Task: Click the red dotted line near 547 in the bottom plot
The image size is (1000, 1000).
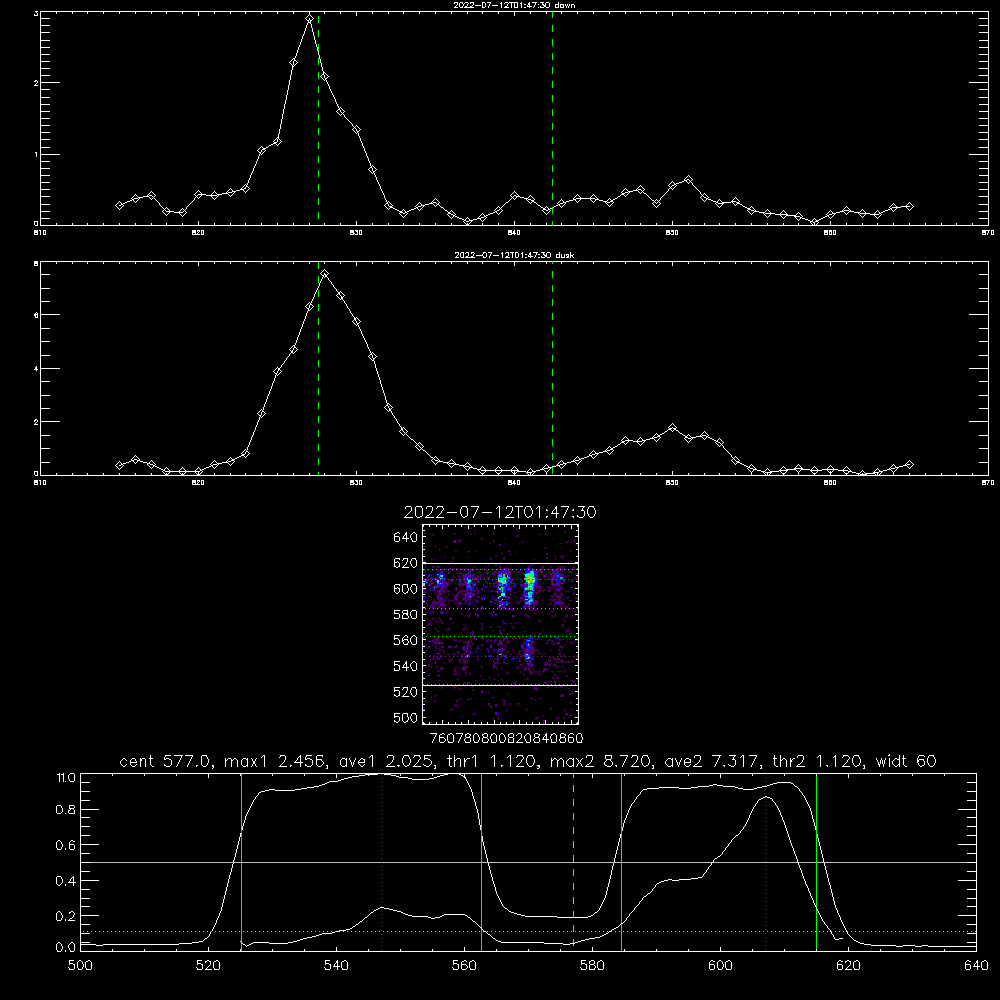Action: click(x=381, y=862)
